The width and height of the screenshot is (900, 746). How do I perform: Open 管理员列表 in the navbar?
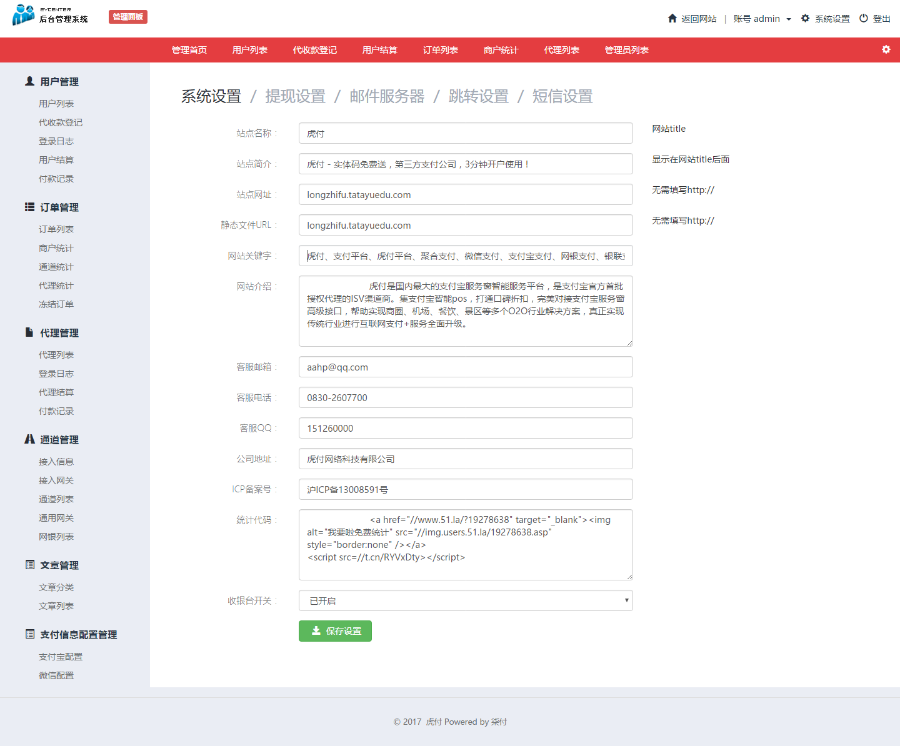coord(627,50)
